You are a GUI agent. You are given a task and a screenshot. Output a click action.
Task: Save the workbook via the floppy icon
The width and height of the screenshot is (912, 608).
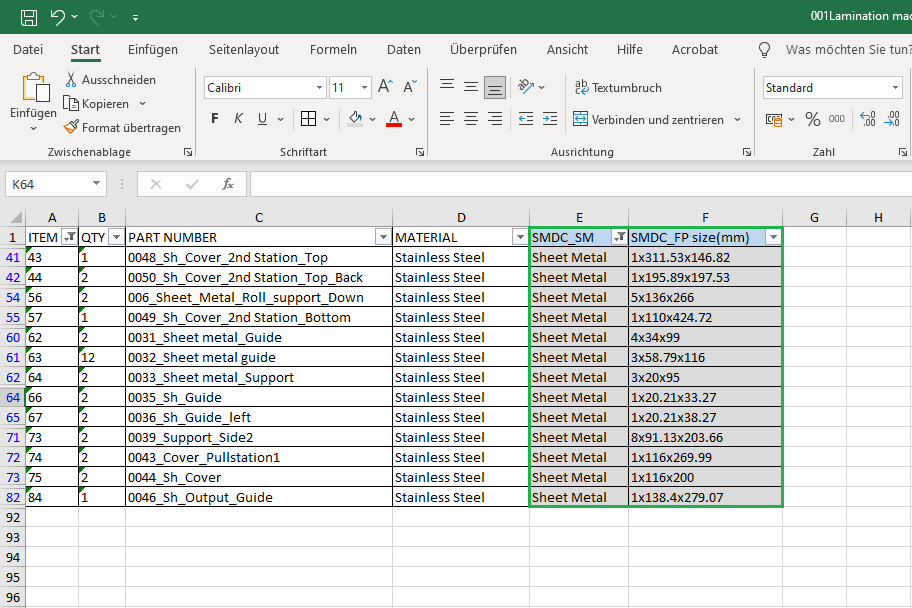28,17
